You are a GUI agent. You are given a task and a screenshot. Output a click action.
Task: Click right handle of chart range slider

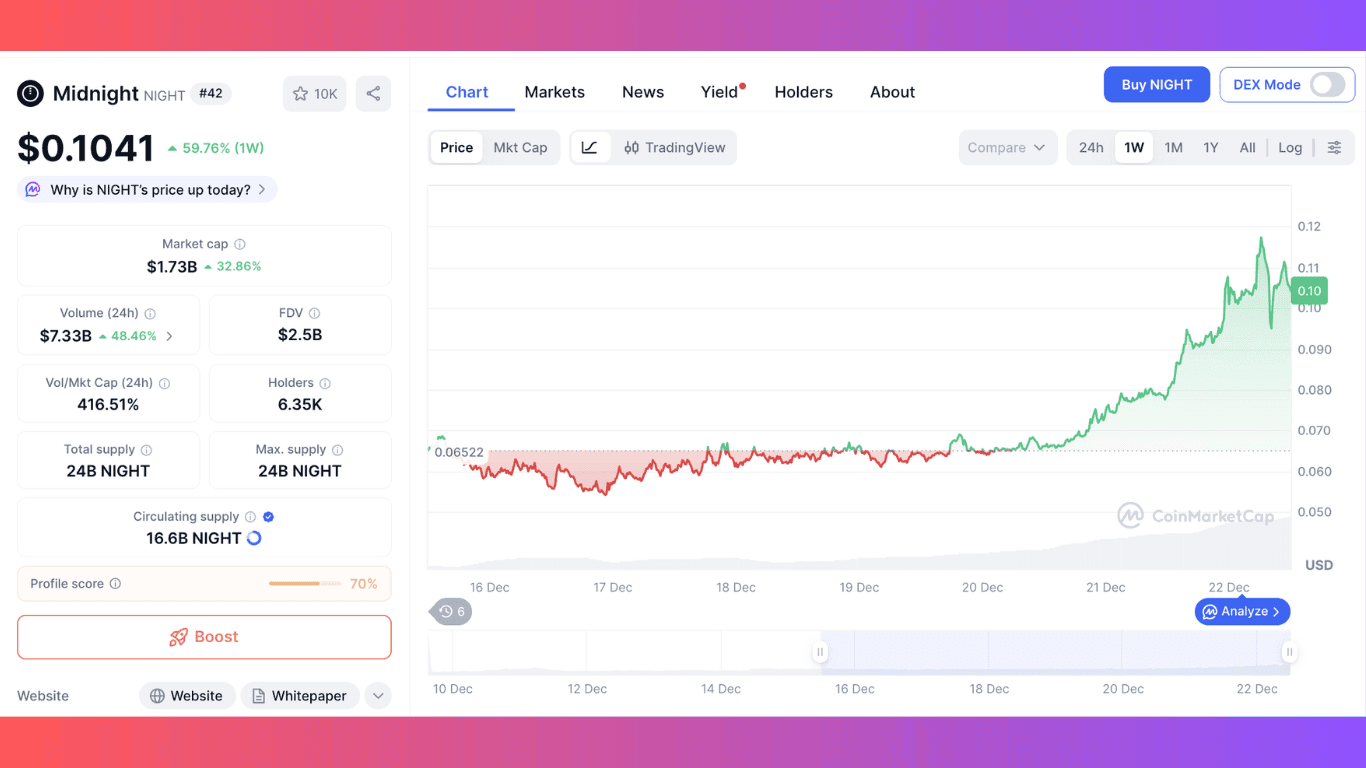1289,652
